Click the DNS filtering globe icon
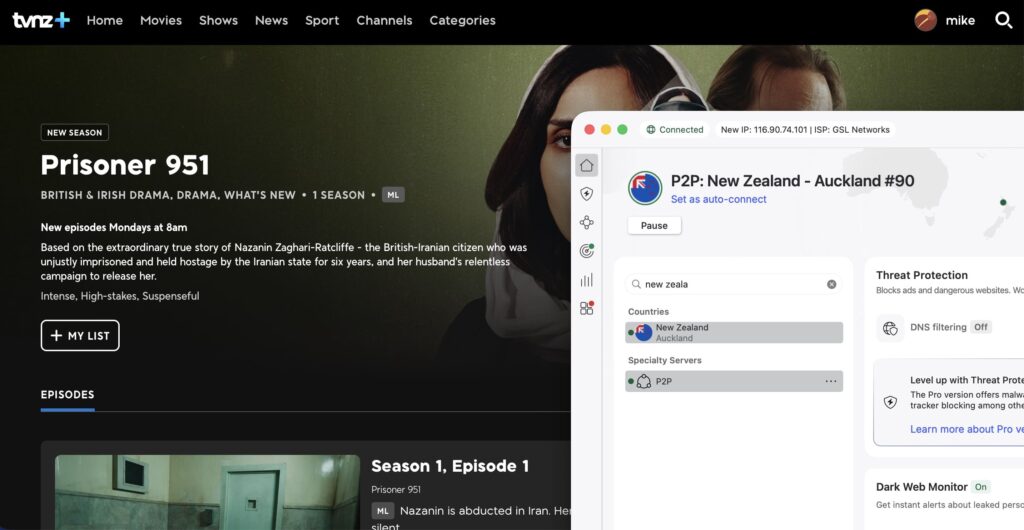The width and height of the screenshot is (1024, 530). point(890,328)
